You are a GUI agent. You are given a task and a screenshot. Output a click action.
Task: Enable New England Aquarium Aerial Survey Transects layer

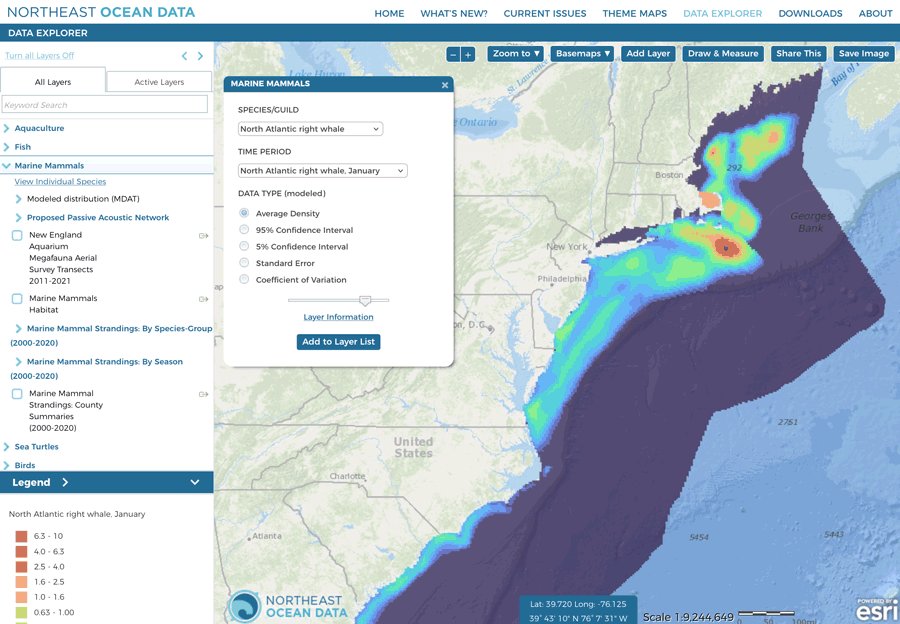17,235
